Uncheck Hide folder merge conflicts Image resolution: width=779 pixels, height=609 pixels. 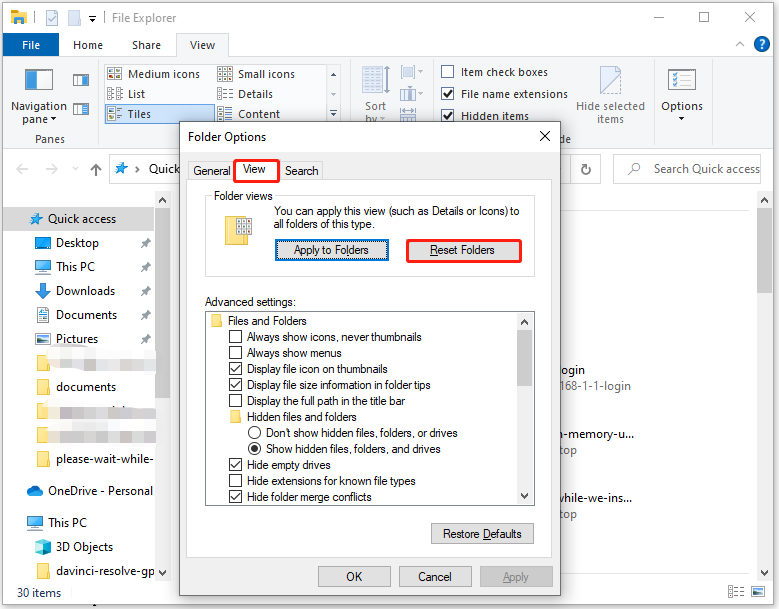coord(235,496)
